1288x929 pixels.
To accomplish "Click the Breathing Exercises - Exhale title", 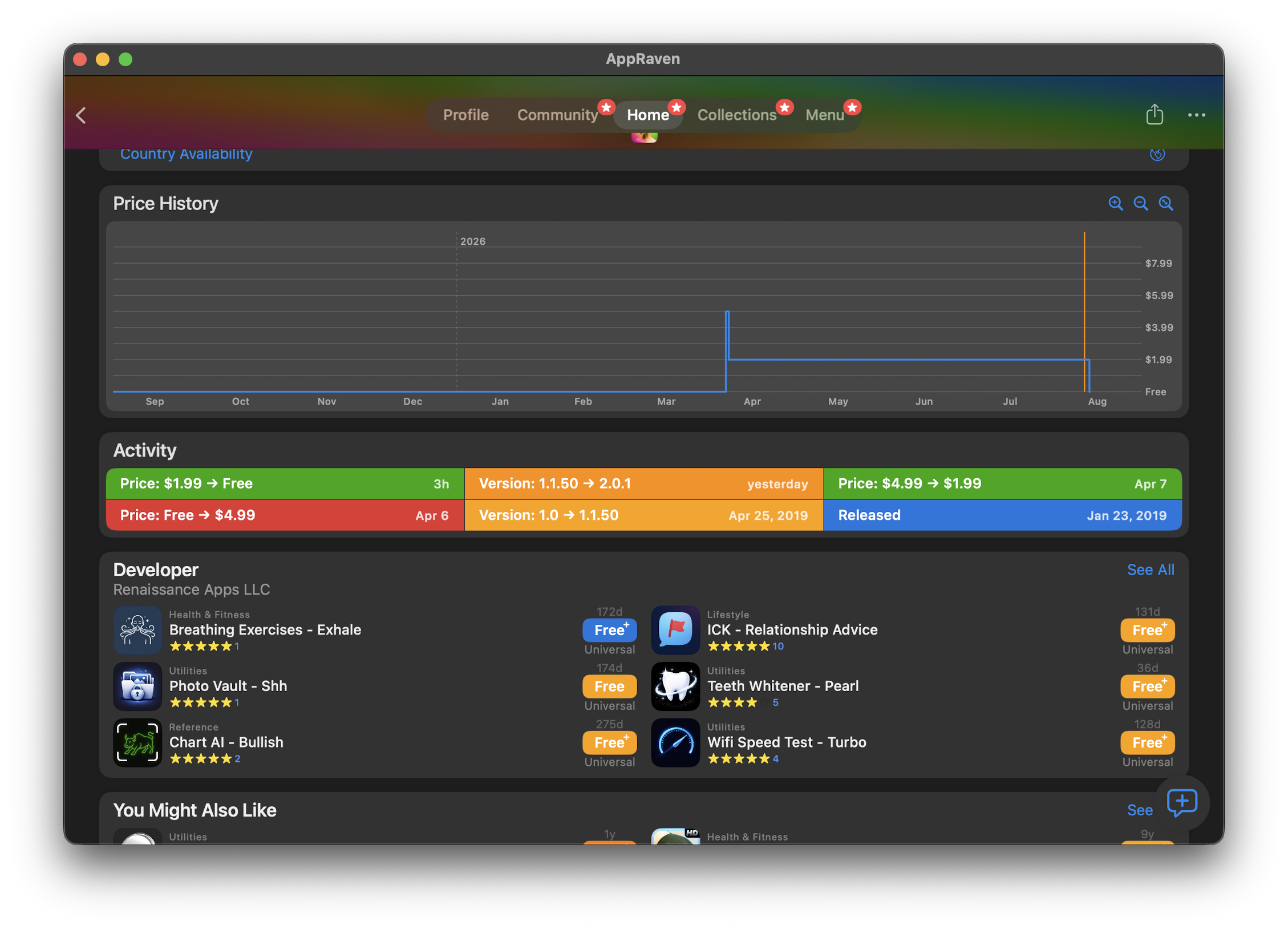I will click(x=265, y=630).
